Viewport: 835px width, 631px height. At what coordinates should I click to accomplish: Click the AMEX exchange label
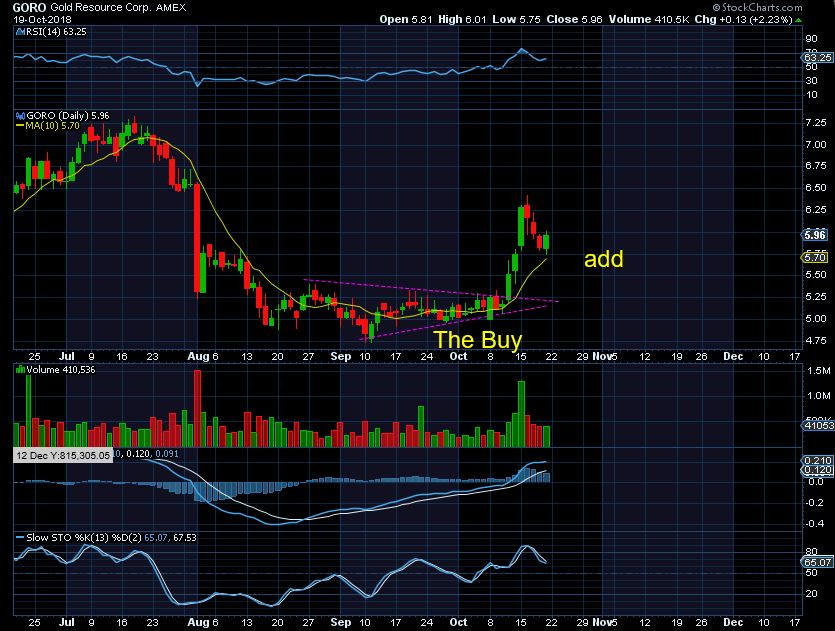171,7
